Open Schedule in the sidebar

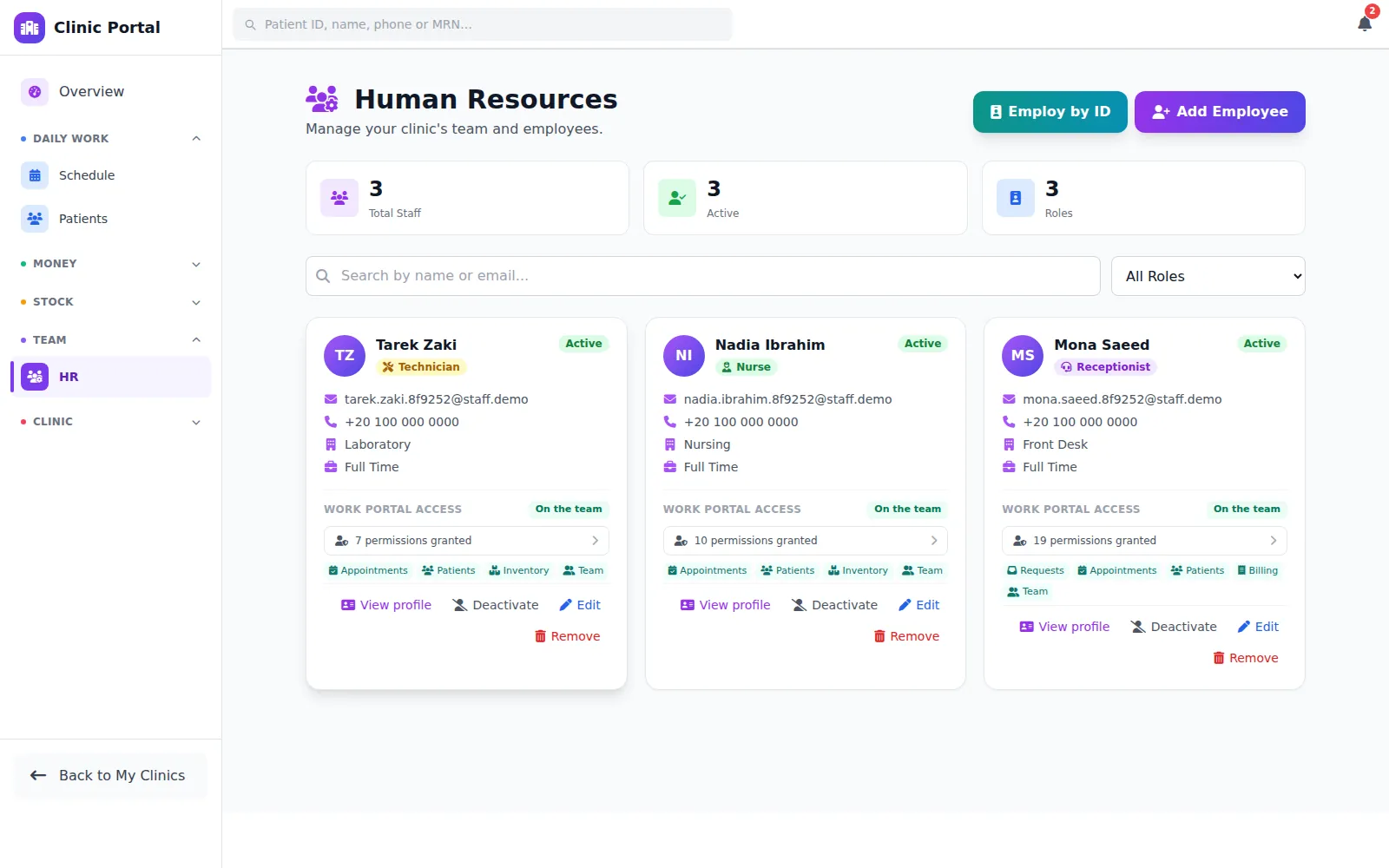(111, 175)
